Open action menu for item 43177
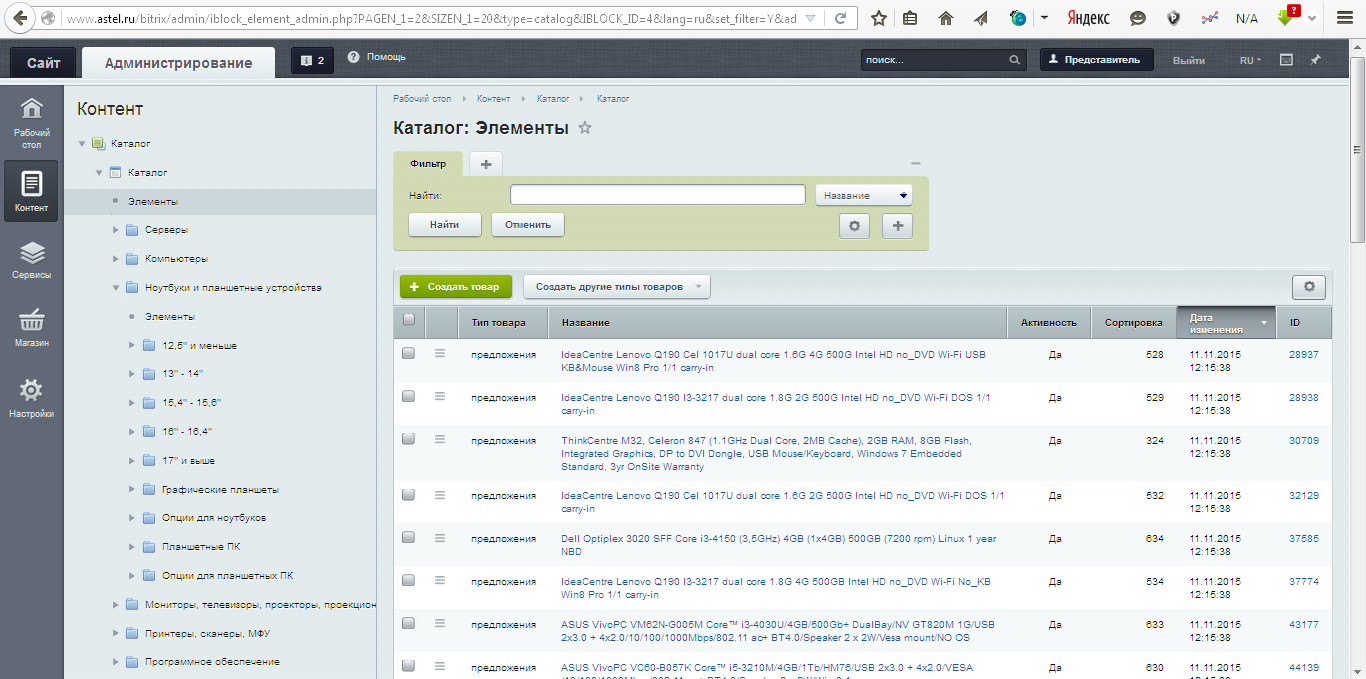The width and height of the screenshot is (1366, 679). point(439,623)
